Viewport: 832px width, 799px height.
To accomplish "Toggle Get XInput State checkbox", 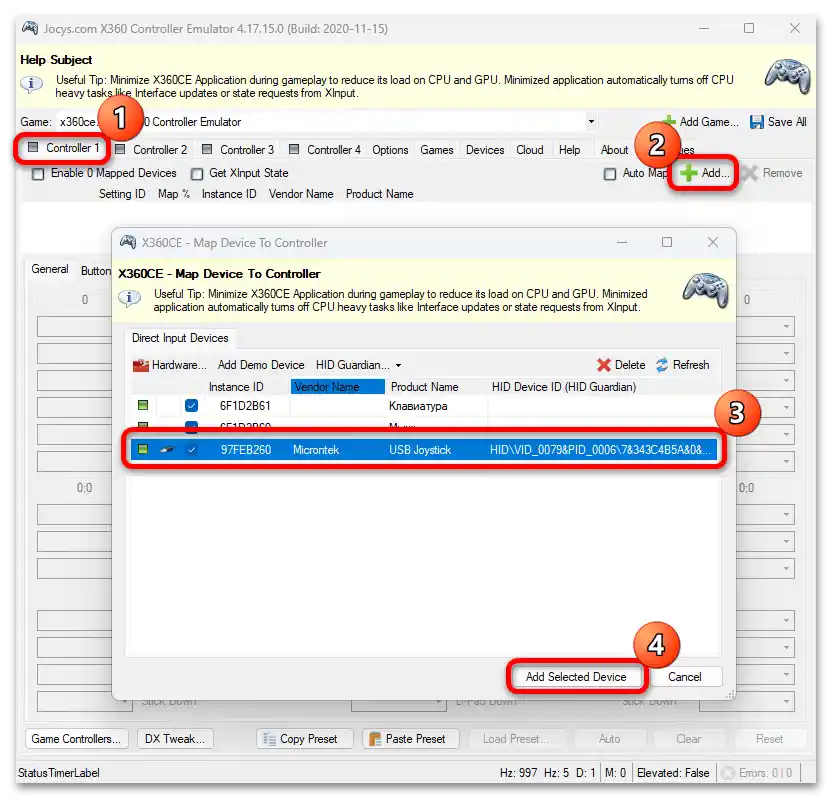I will pyautogui.click(x=197, y=174).
